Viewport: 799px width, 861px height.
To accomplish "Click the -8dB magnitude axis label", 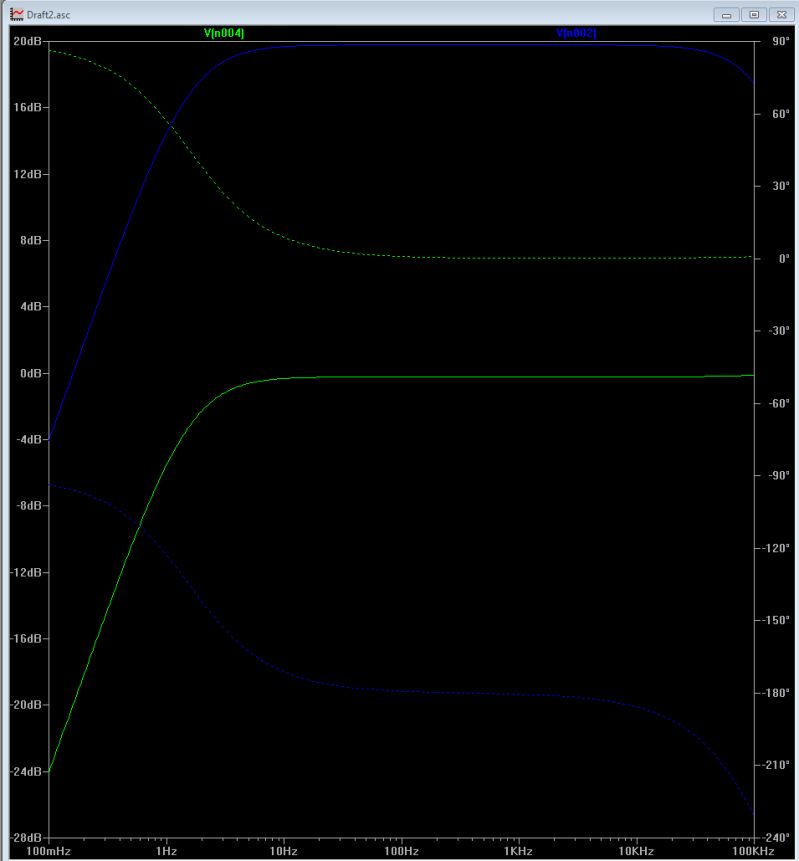I will pyautogui.click(x=29, y=505).
